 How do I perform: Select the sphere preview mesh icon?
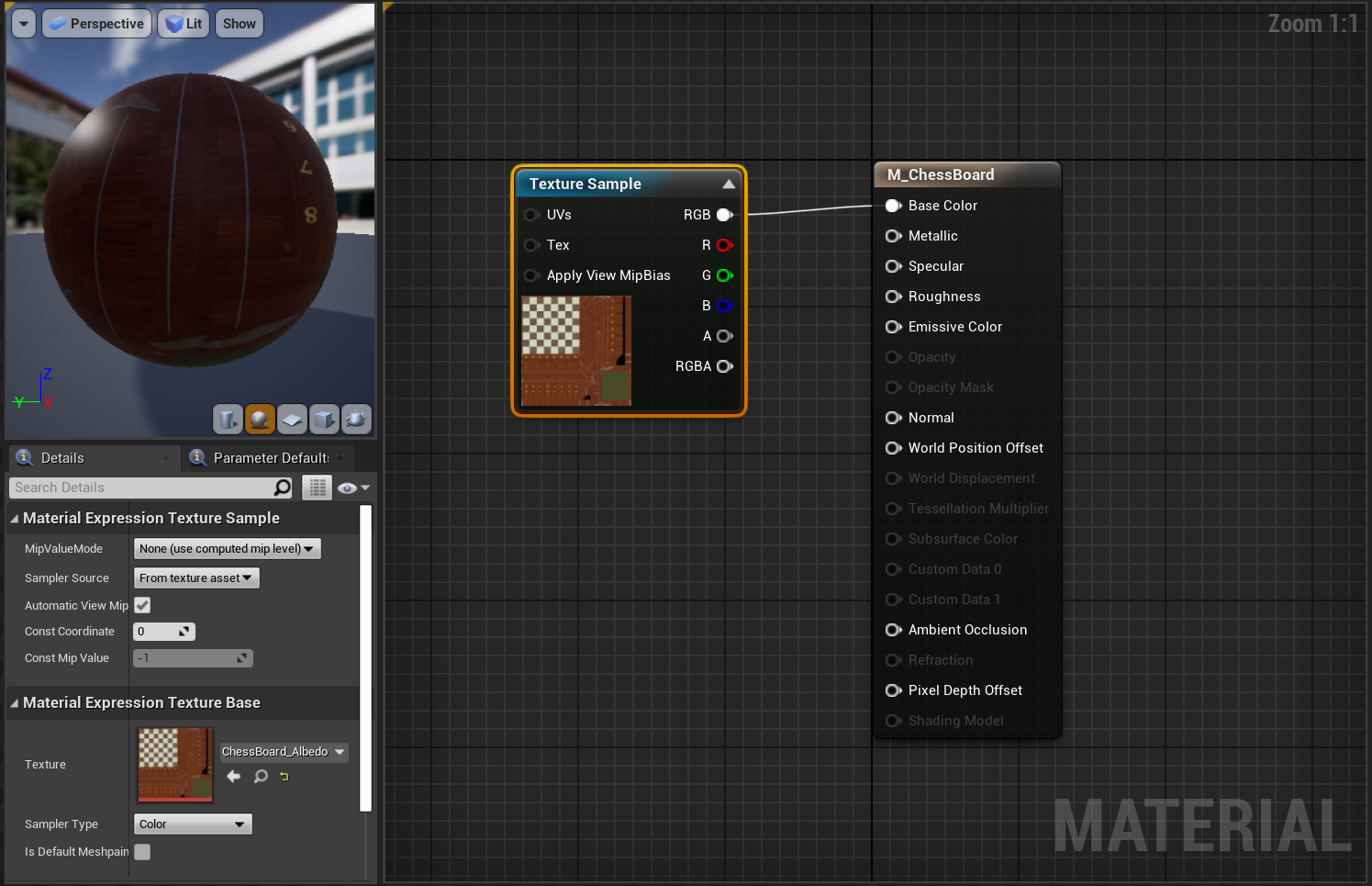coord(260,420)
